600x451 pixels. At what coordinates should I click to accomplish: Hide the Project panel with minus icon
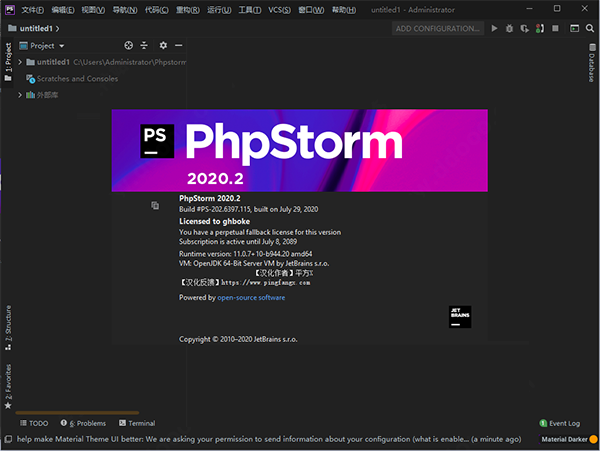pyautogui.click(x=179, y=46)
